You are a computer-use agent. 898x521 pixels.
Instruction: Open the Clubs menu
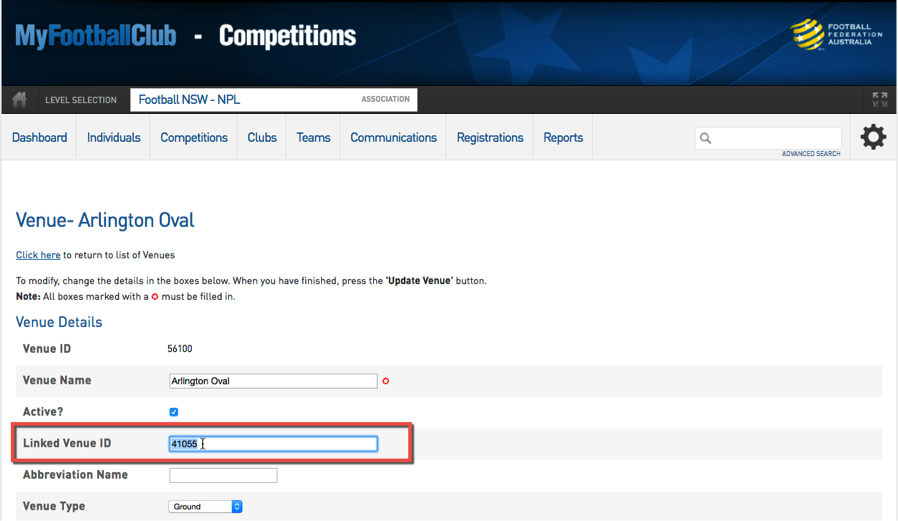(x=262, y=137)
